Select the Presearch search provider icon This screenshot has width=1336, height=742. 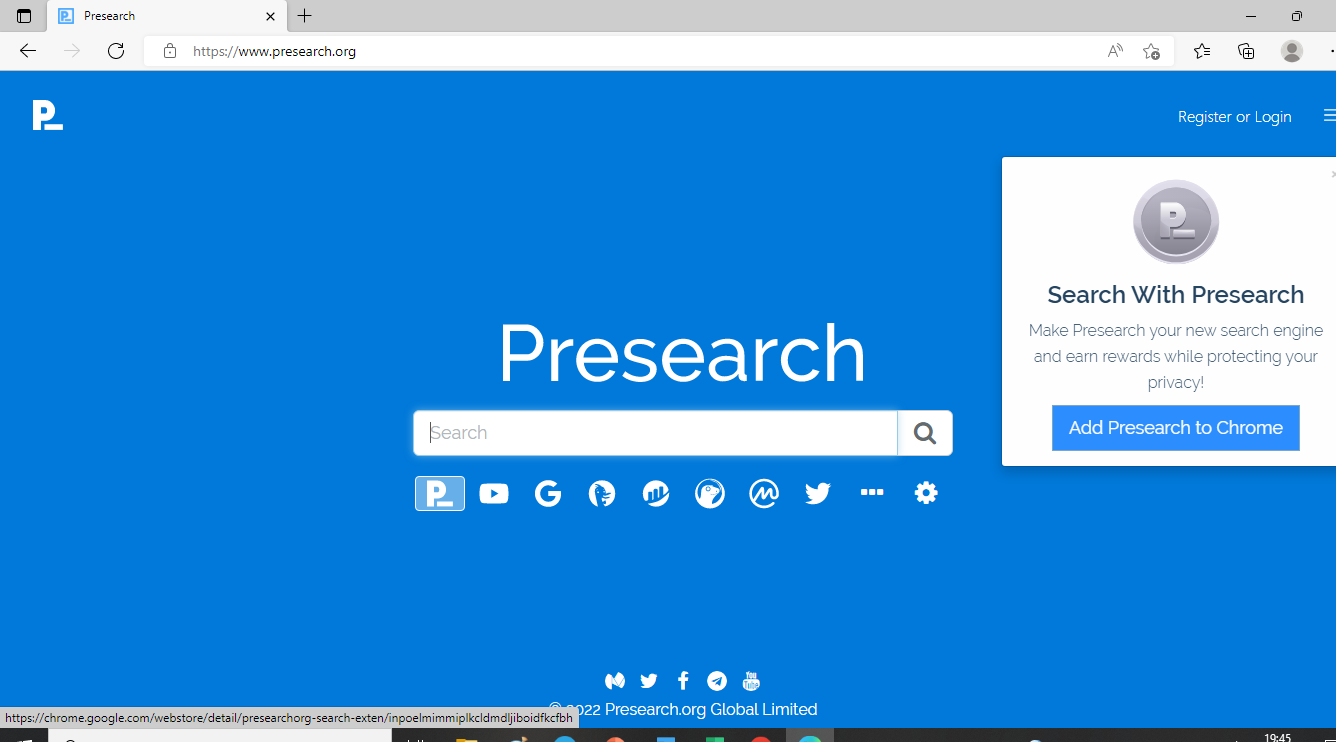[440, 493]
